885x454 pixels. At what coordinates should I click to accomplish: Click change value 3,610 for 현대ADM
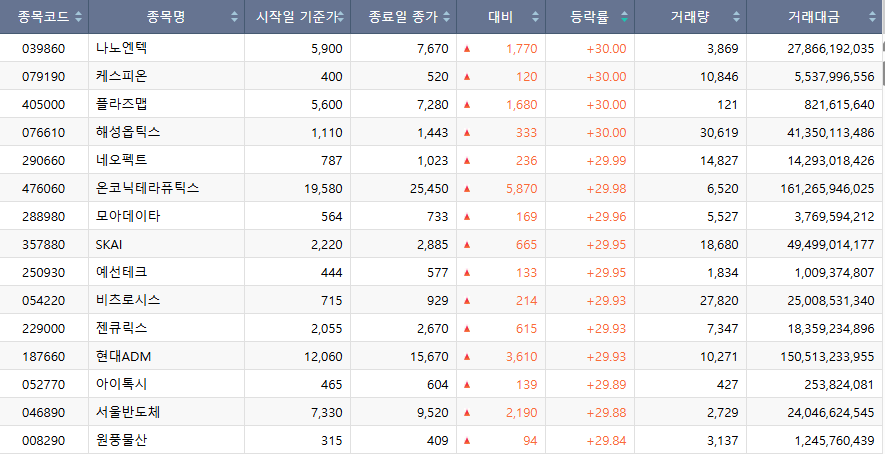tap(522, 357)
